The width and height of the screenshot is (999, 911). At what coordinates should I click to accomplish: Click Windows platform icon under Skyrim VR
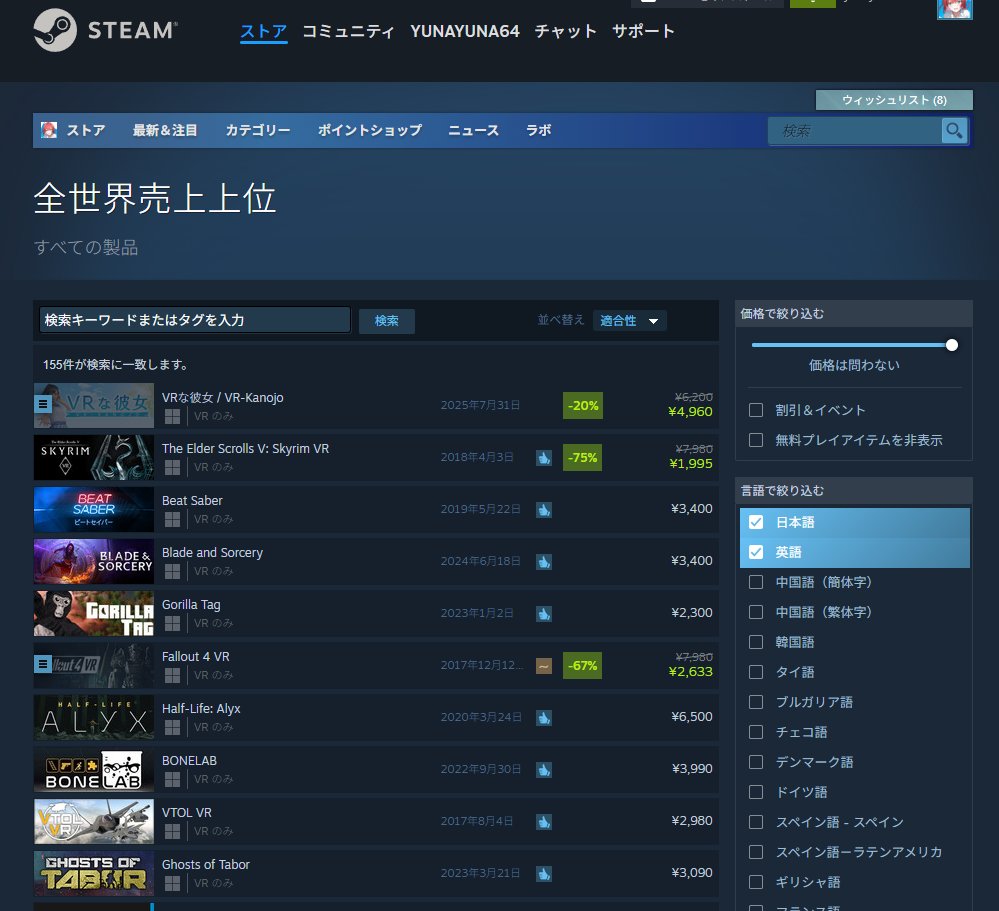point(172,468)
